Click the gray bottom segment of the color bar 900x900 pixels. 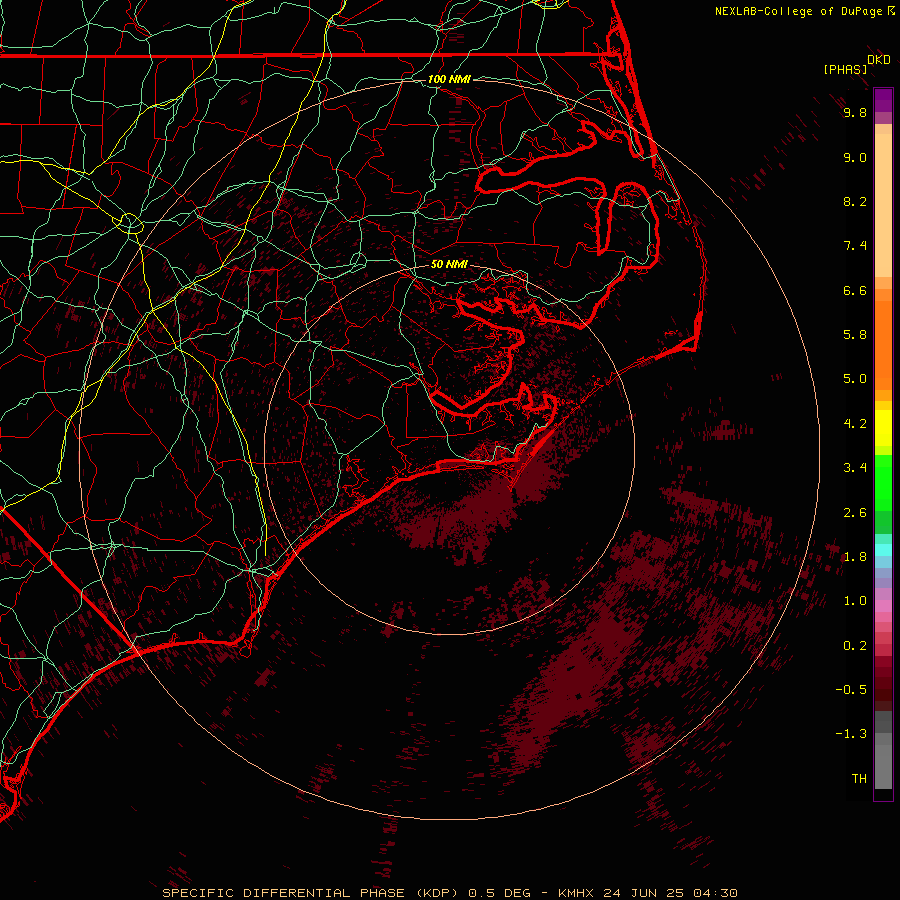883,761
